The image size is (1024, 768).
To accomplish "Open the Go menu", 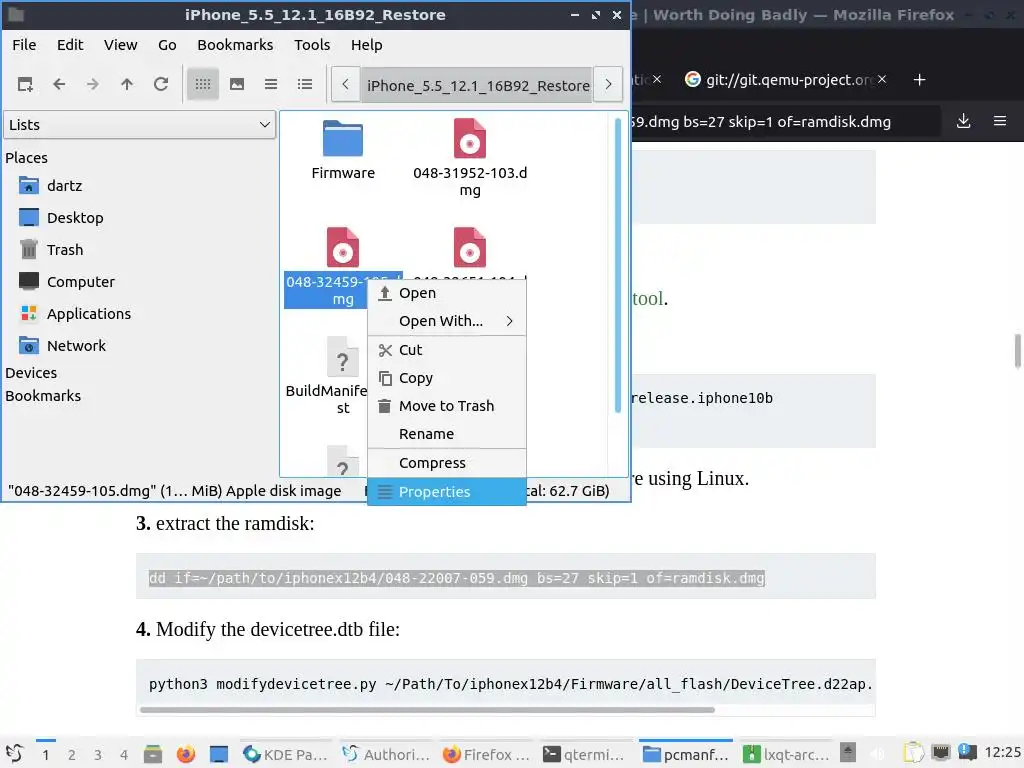I will pos(167,45).
